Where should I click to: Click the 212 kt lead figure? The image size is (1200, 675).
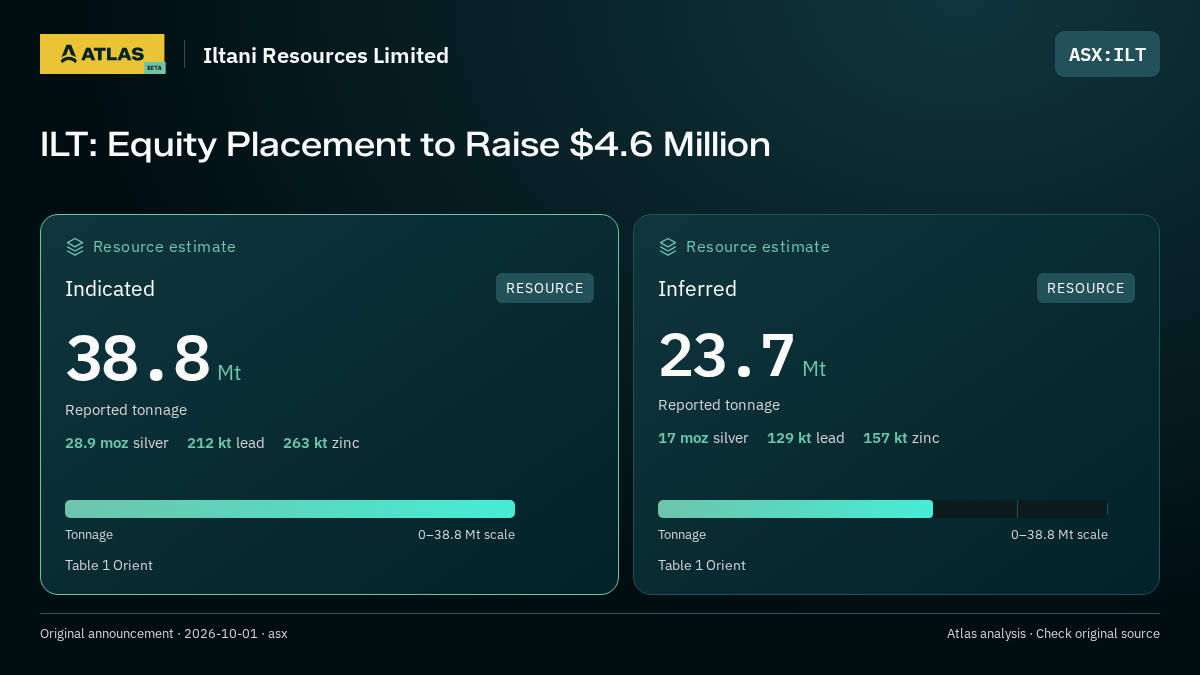point(226,443)
